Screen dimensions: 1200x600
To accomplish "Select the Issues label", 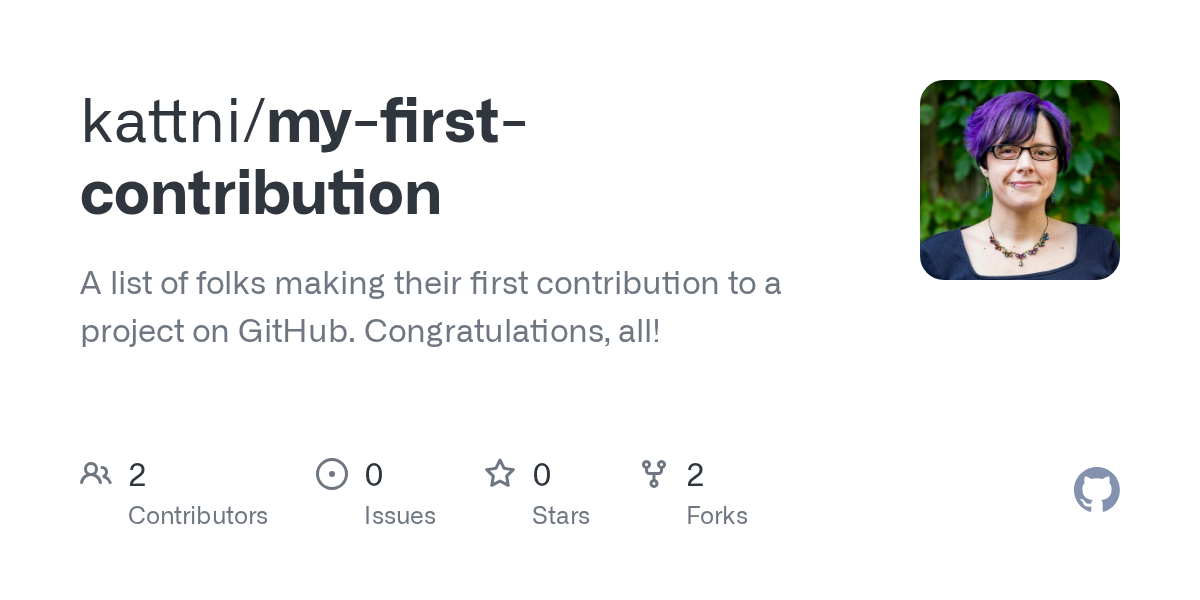I will [400, 516].
